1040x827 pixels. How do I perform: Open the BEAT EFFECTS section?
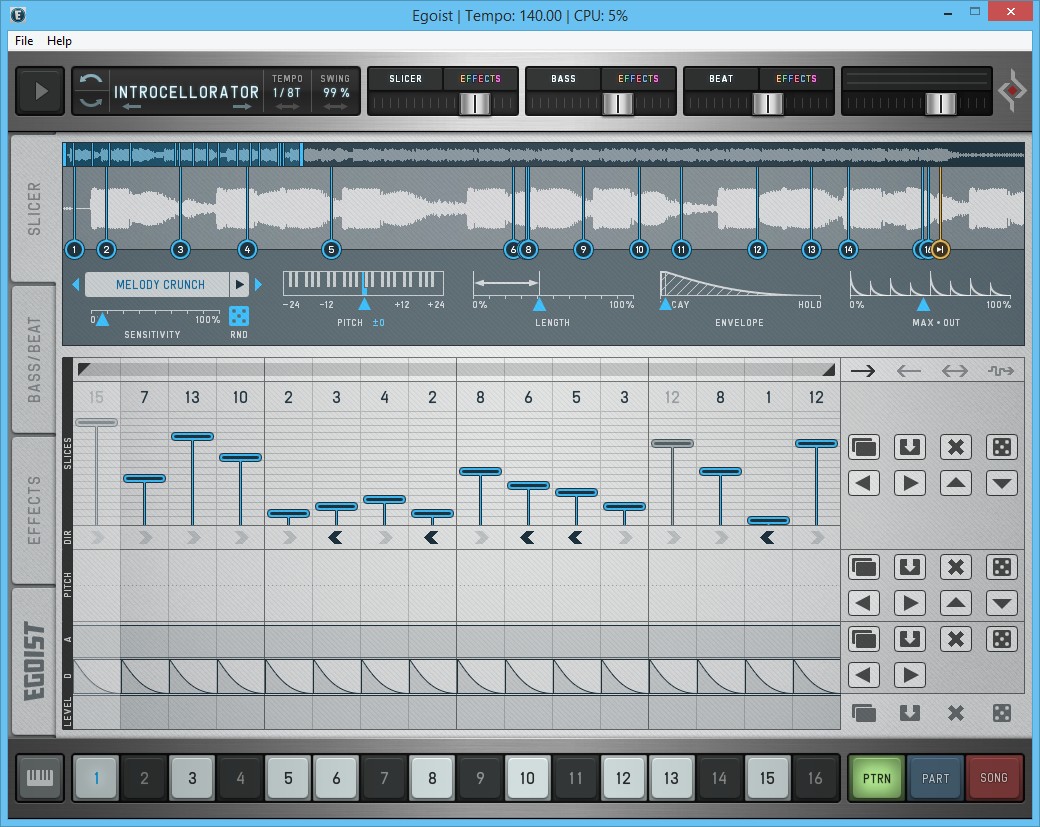coord(796,79)
